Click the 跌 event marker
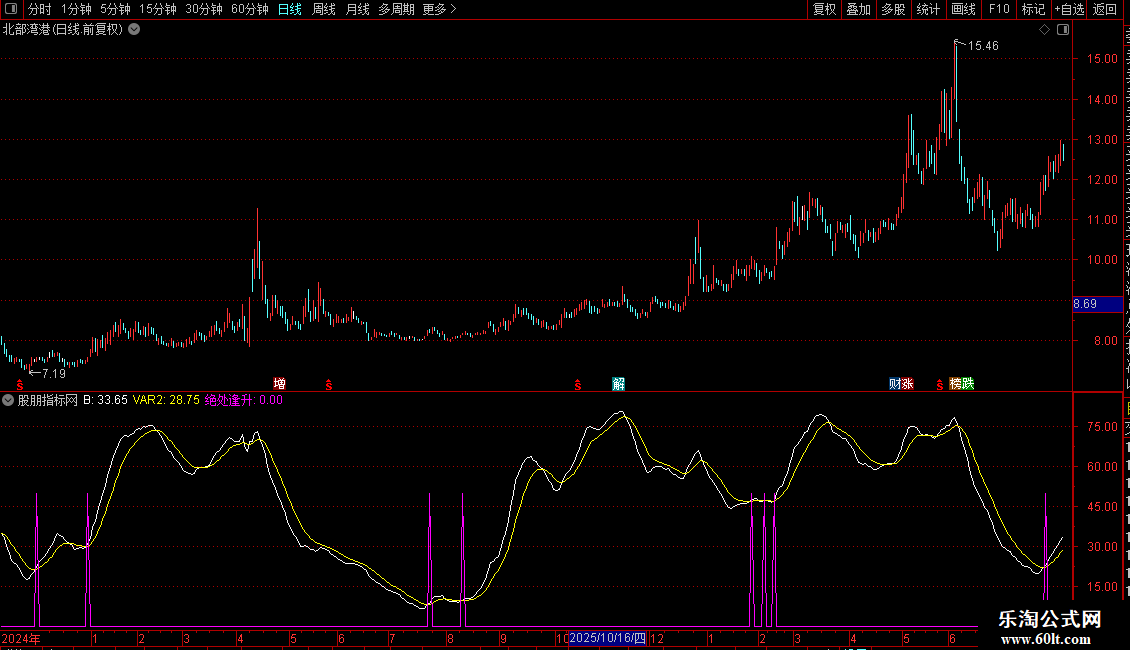 [x=968, y=383]
